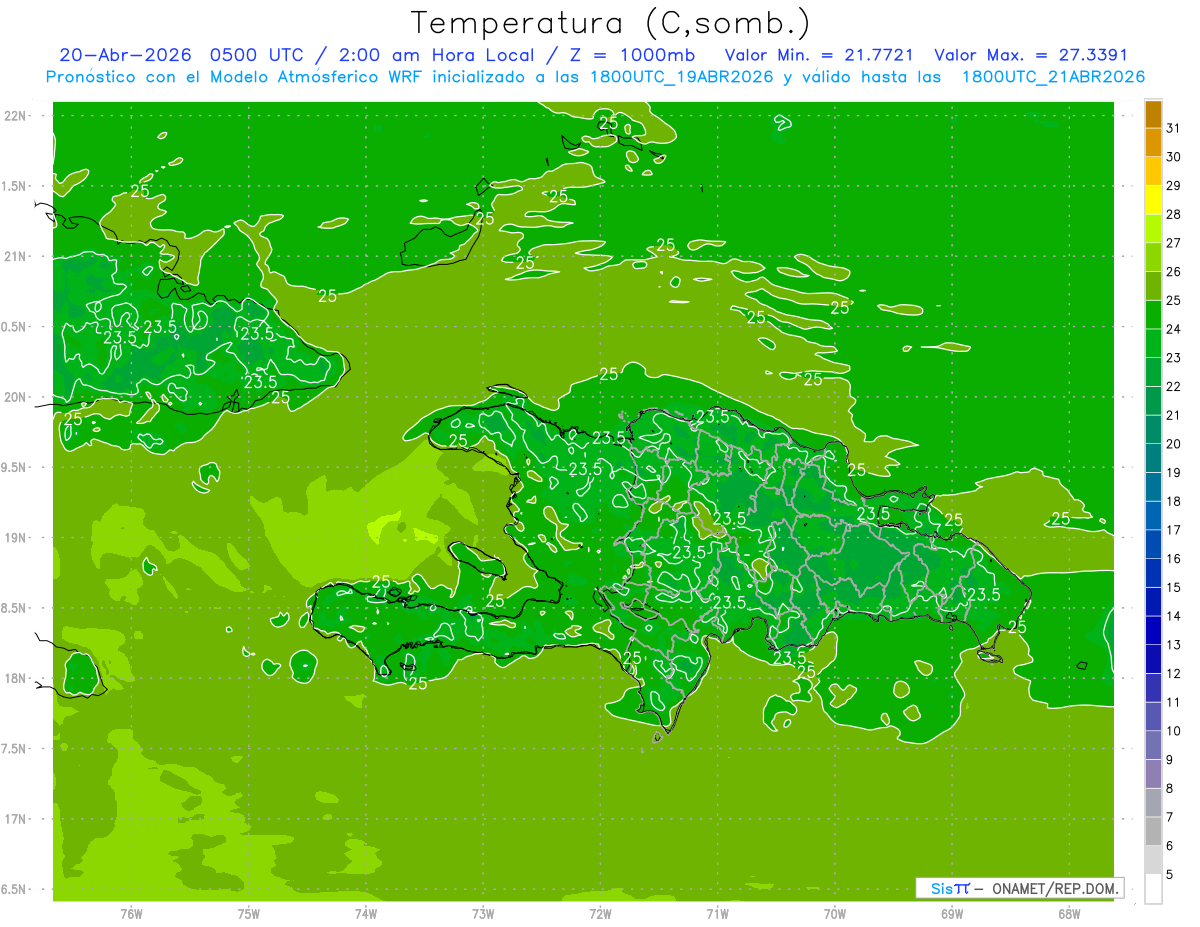
Task: Click the Valor Min. = 21.7721 text
Action: [x=818, y=55]
